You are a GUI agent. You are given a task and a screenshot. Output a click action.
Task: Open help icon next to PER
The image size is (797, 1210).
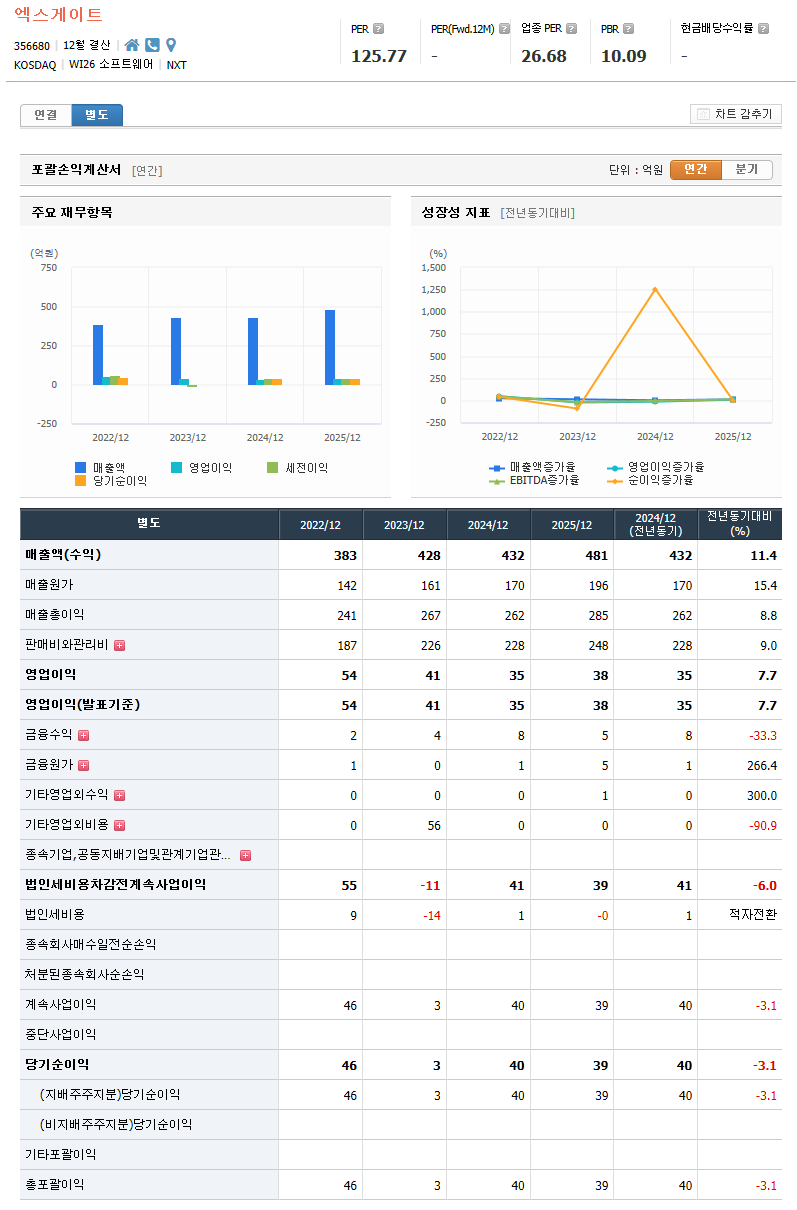tap(378, 29)
